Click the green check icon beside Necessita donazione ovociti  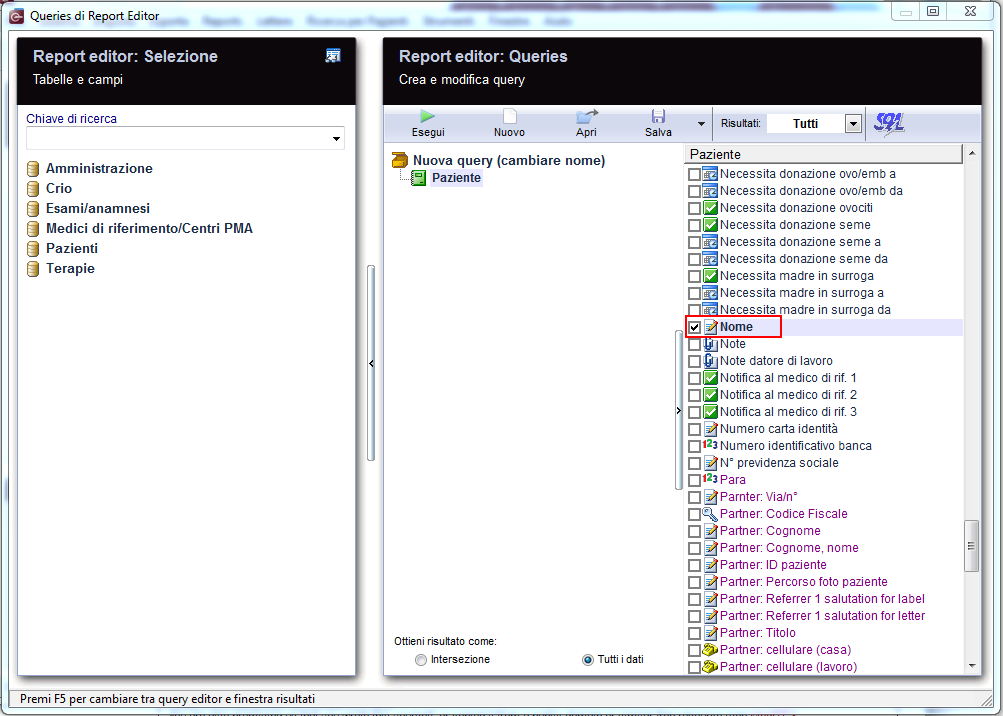click(x=710, y=208)
